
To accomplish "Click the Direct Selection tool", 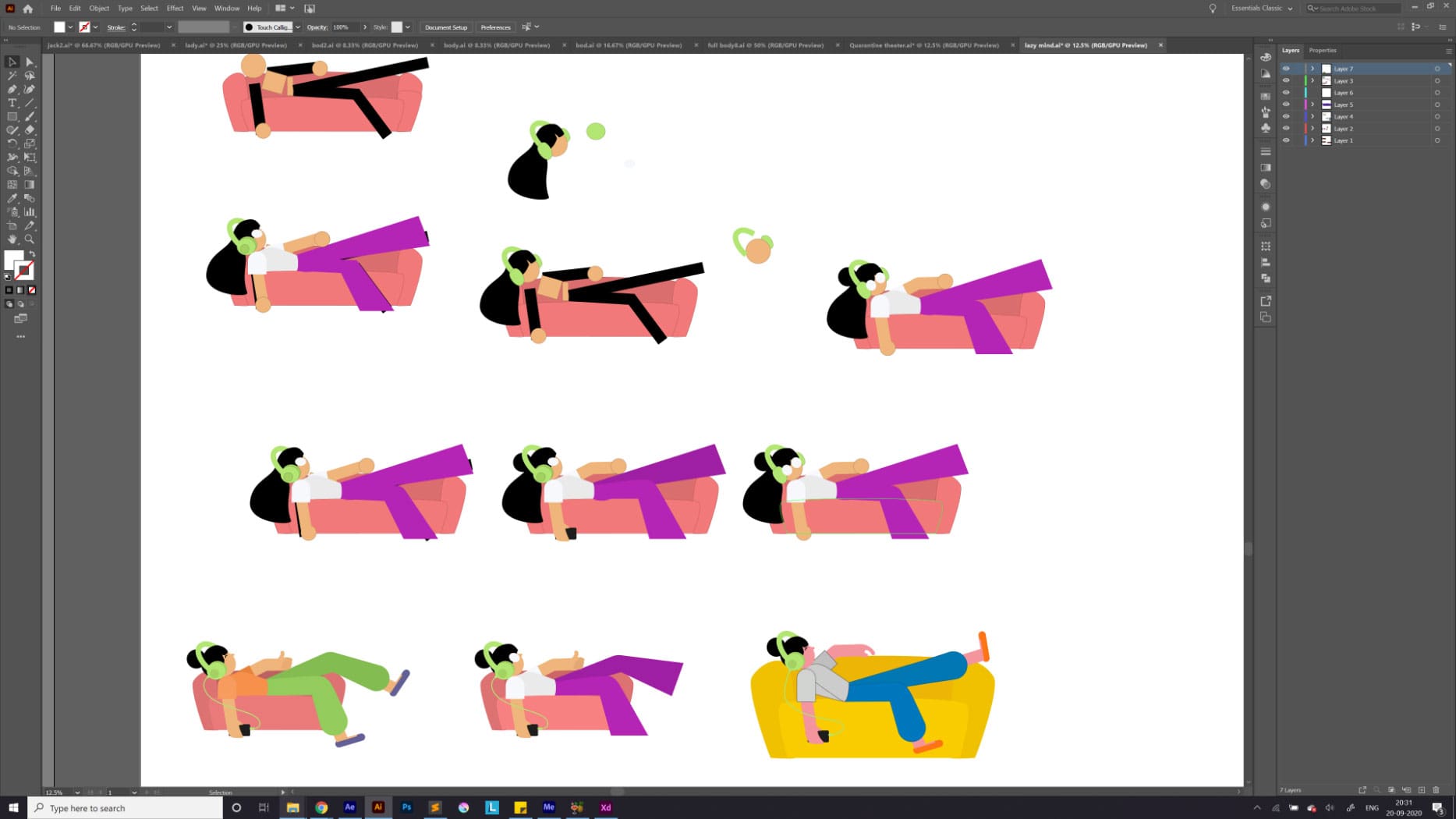I will point(30,62).
